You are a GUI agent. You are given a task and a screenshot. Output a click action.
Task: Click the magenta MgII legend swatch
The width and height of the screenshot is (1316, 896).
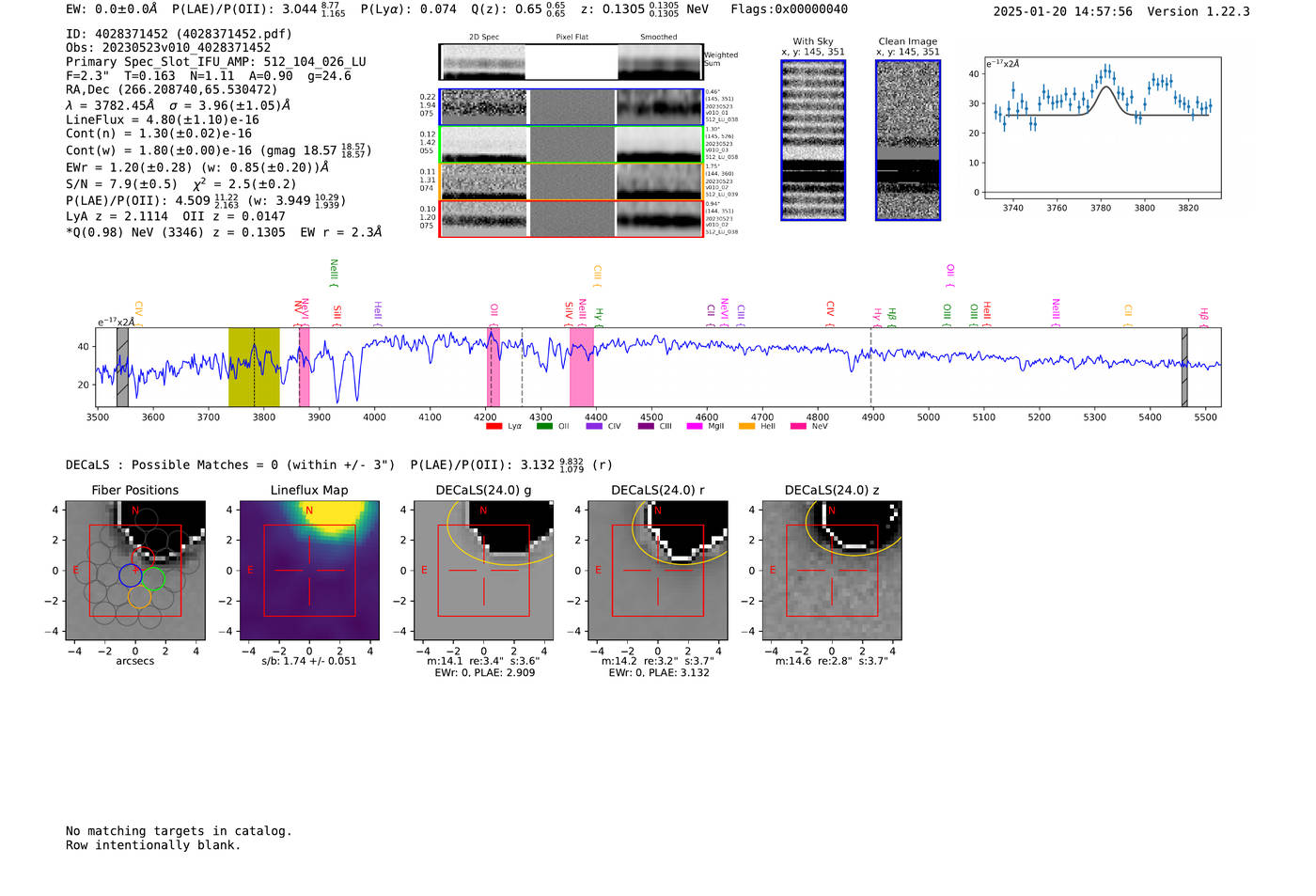point(695,426)
